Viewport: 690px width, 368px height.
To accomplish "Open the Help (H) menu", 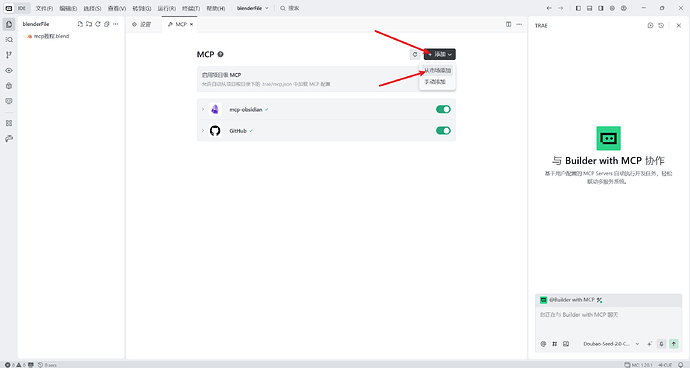I will [216, 8].
